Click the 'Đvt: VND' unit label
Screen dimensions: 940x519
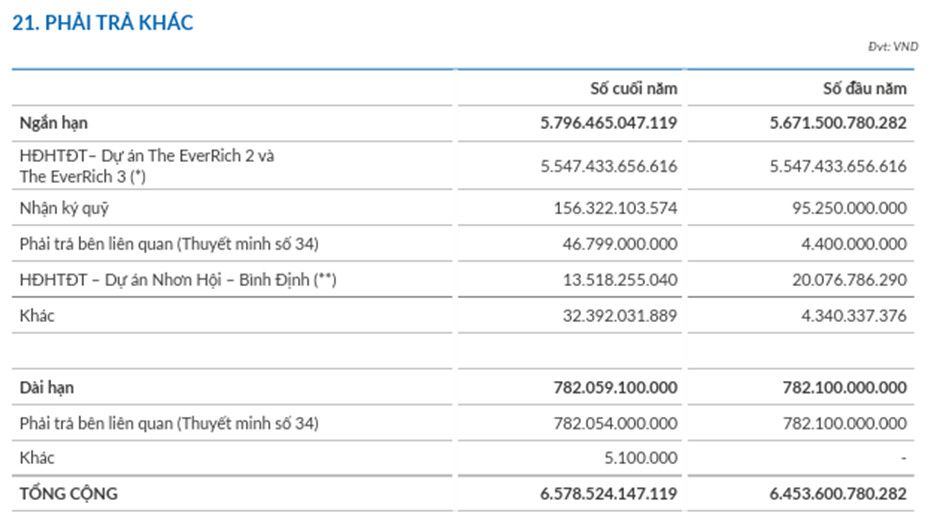[x=892, y=47]
